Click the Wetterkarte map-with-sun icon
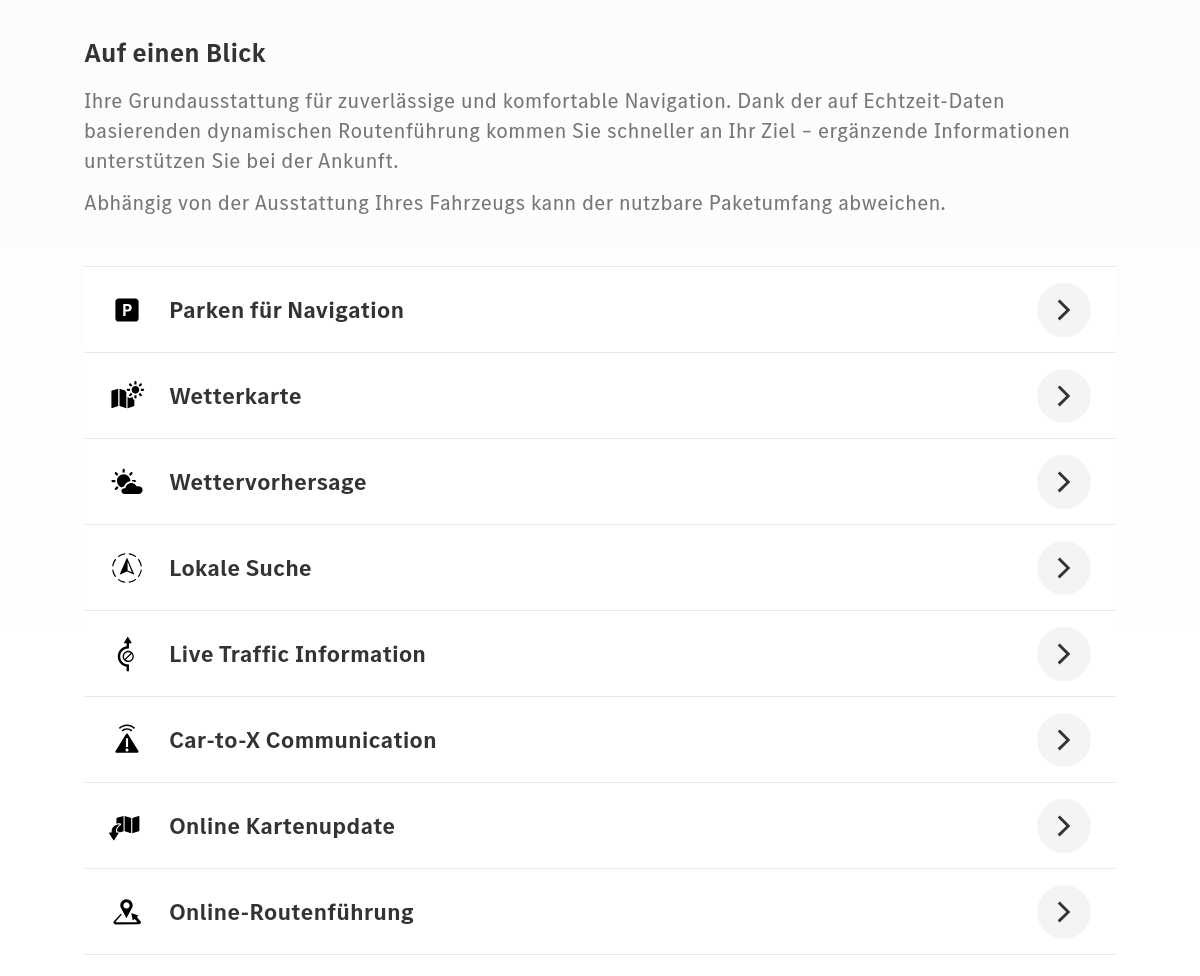The height and width of the screenshot is (976, 1200). [x=127, y=396]
